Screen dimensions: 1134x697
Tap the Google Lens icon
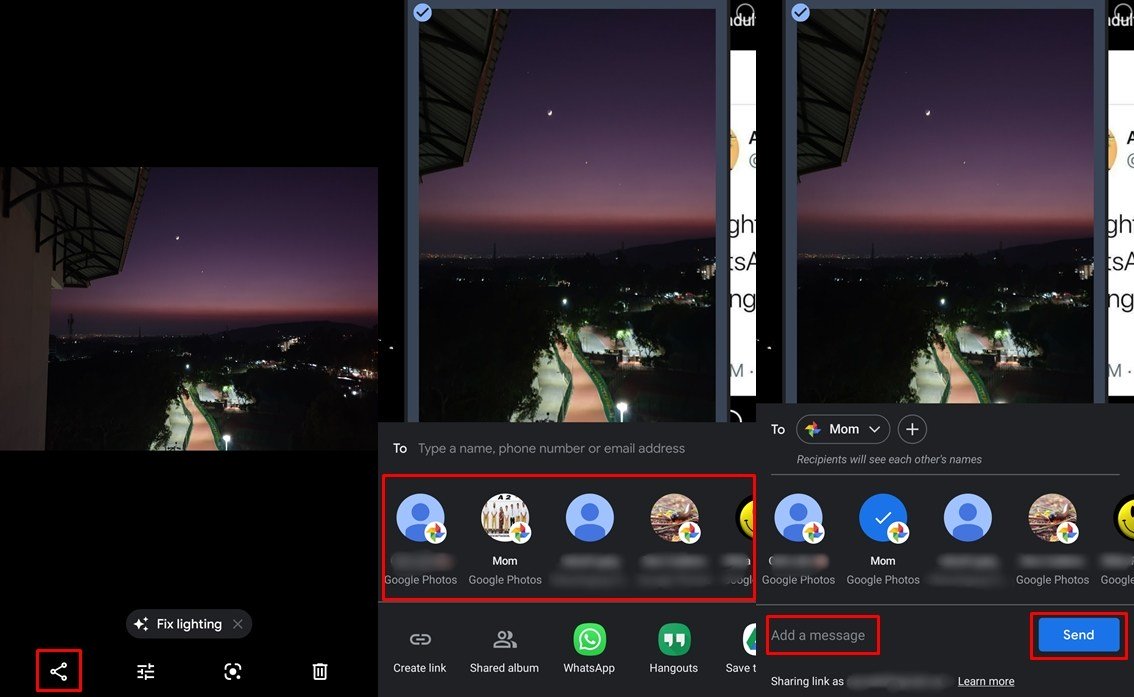[x=233, y=671]
